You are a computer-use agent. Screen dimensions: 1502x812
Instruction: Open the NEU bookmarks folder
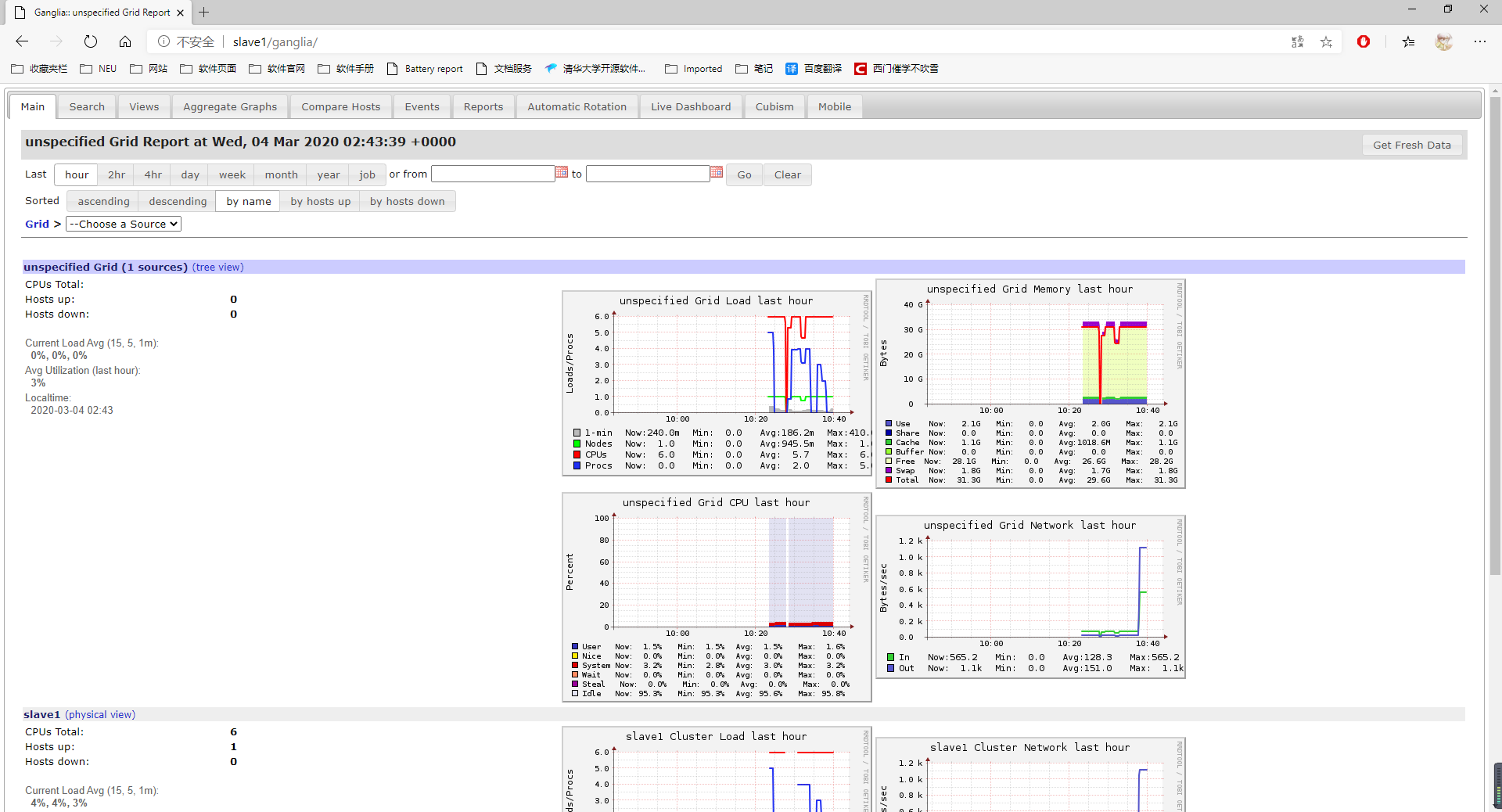[x=99, y=69]
